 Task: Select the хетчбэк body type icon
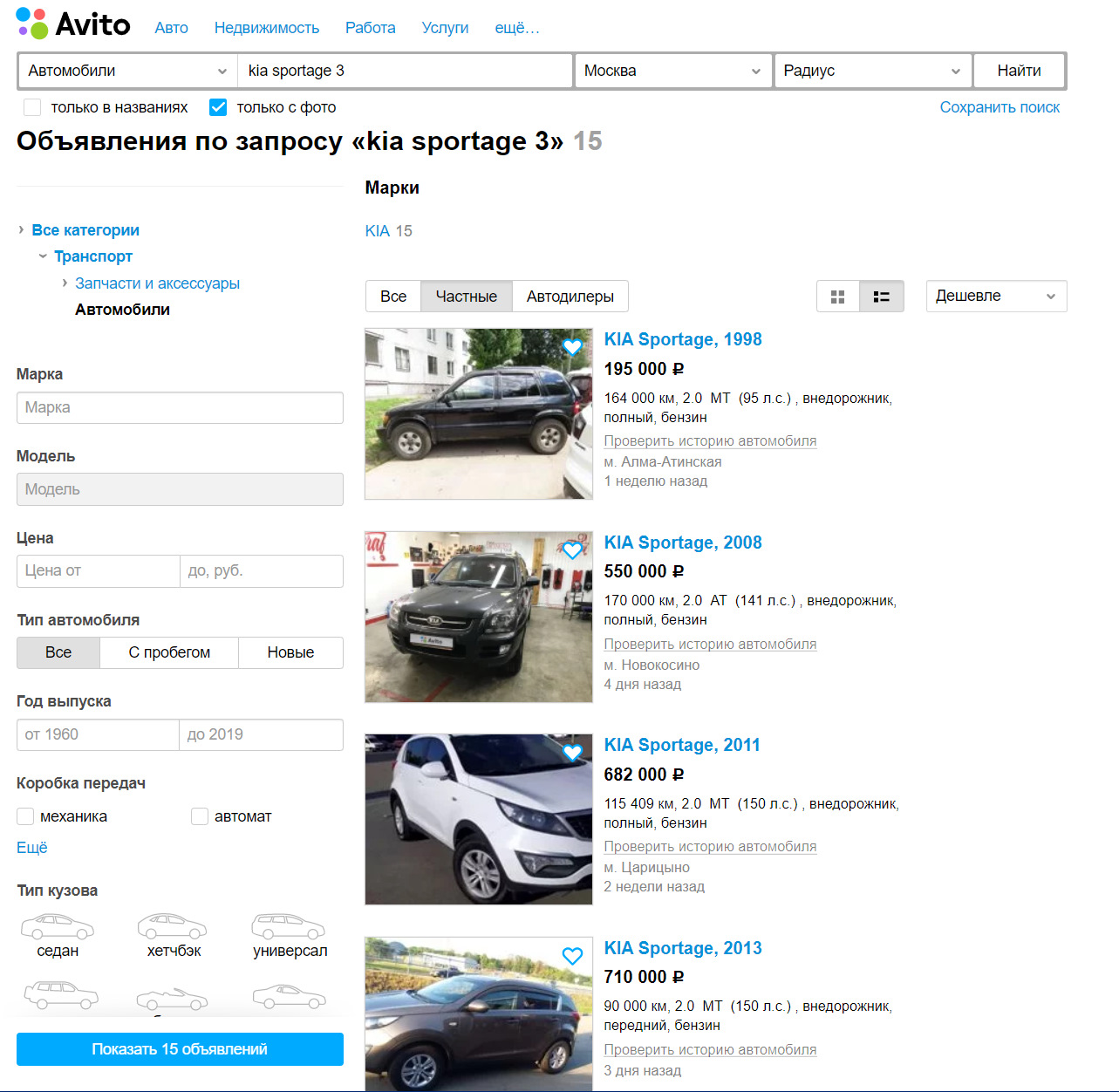(173, 926)
